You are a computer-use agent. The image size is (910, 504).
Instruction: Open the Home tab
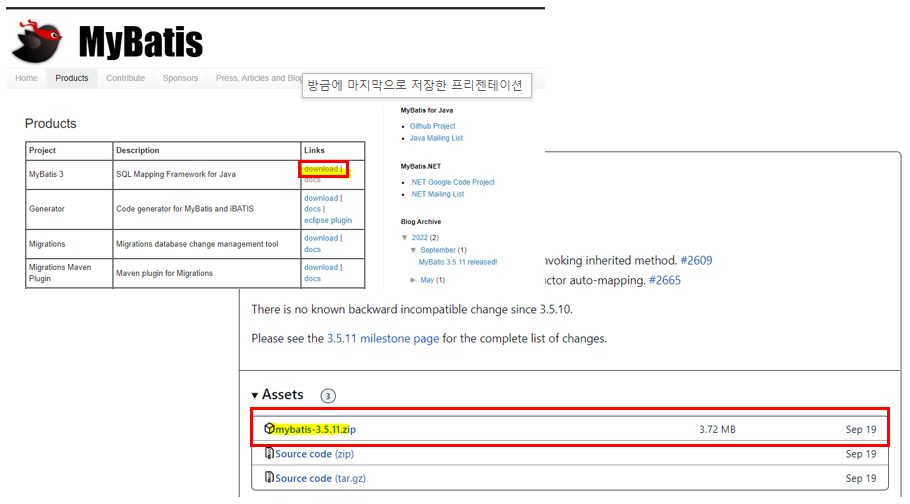26,78
